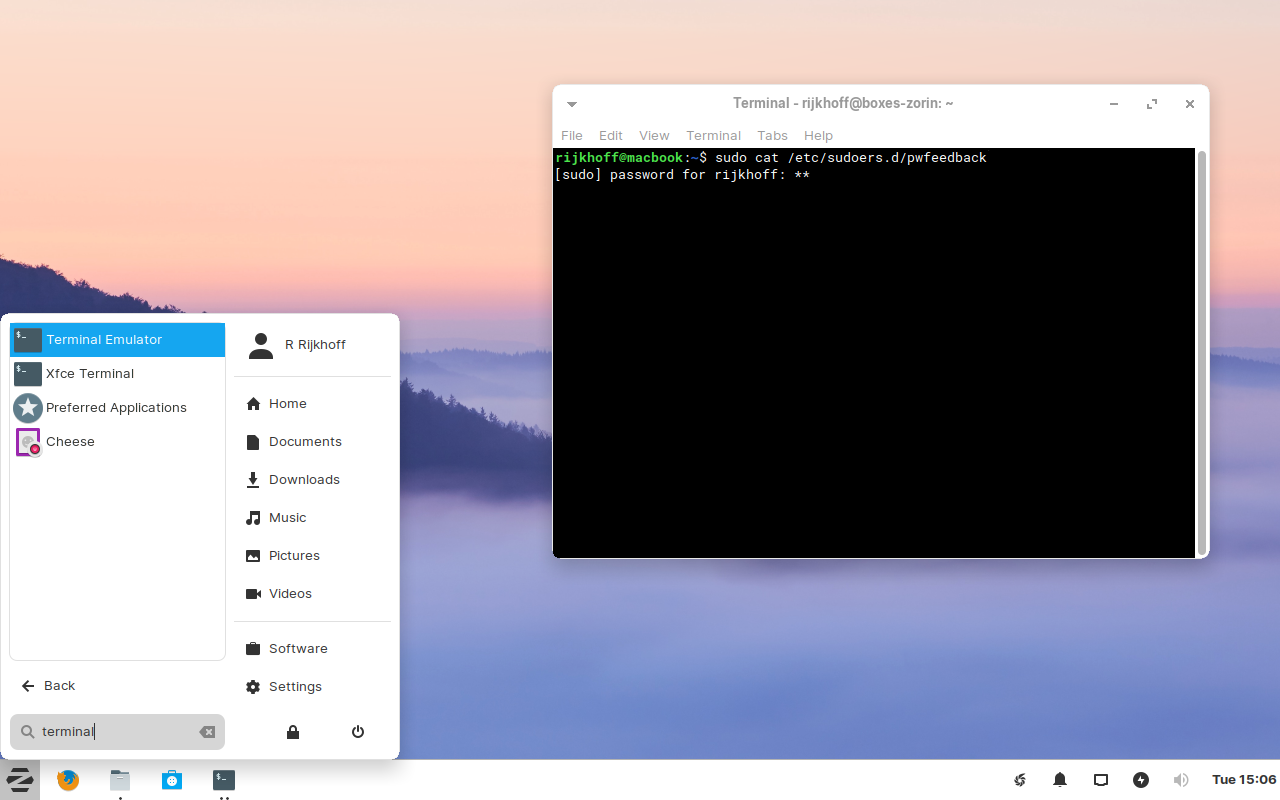The image size is (1280, 800).
Task: Open the Home folder from the menu
Action: [312, 404]
